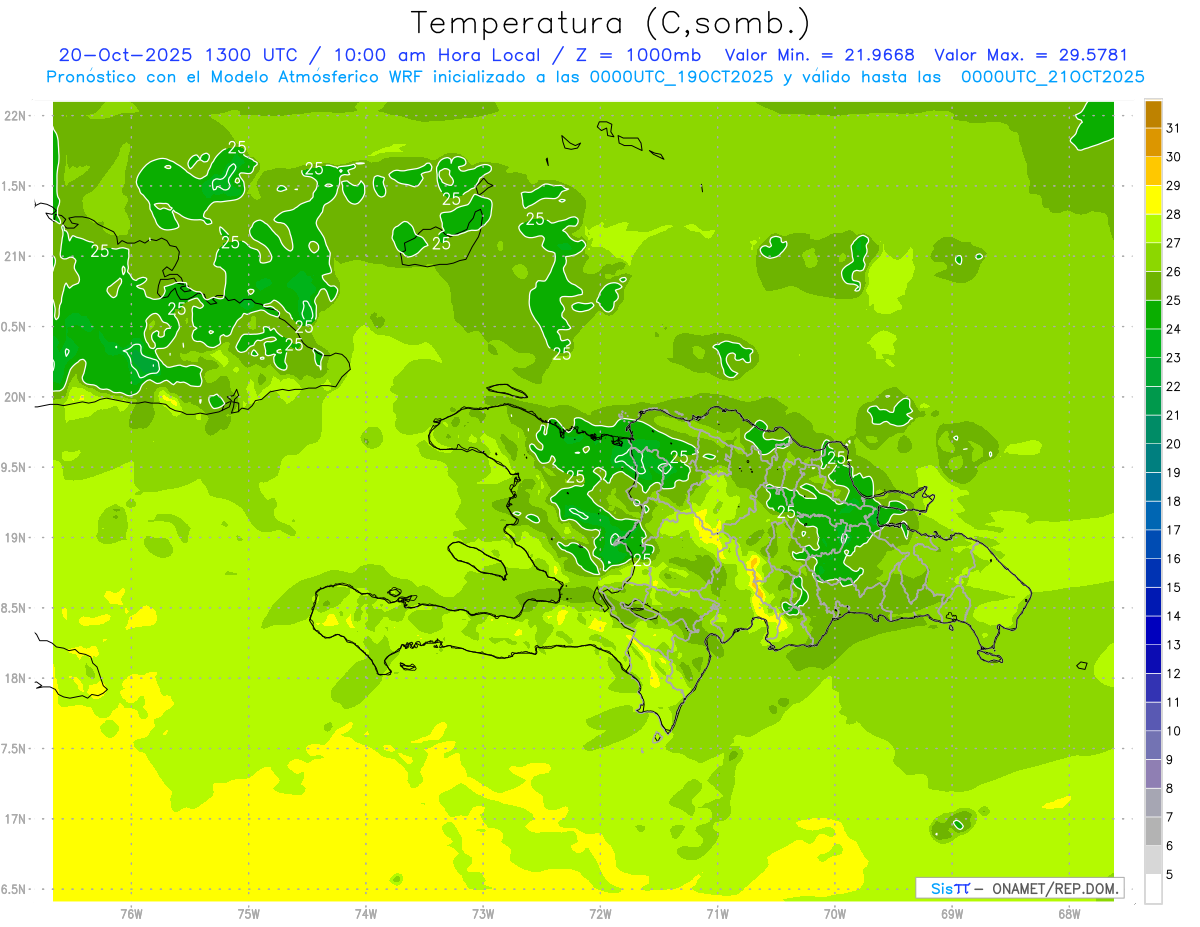Pick the yellow legend swatch between 28 and 29
This screenshot has height=927, width=1200.
point(1153,200)
